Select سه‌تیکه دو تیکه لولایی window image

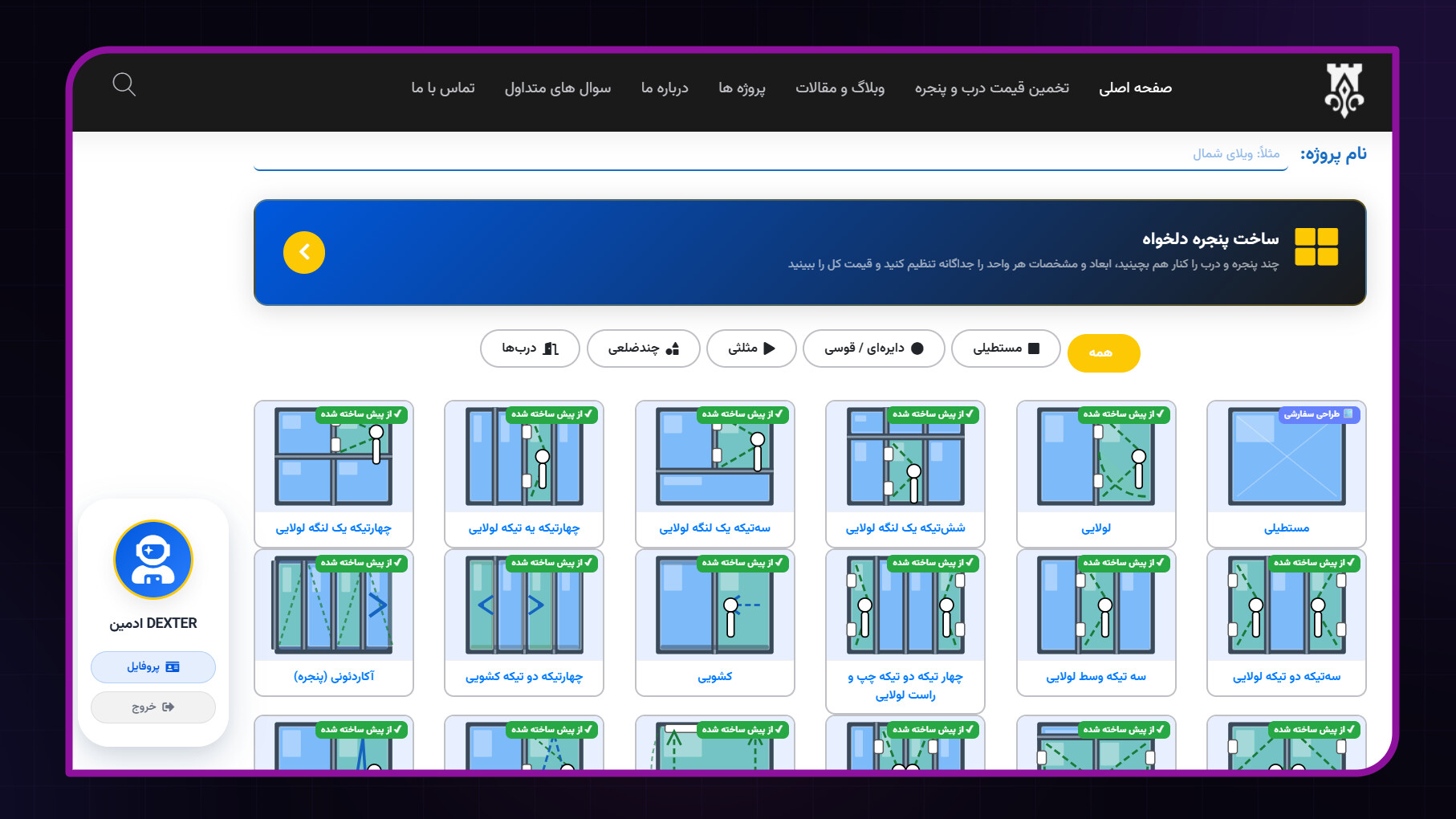[1286, 605]
